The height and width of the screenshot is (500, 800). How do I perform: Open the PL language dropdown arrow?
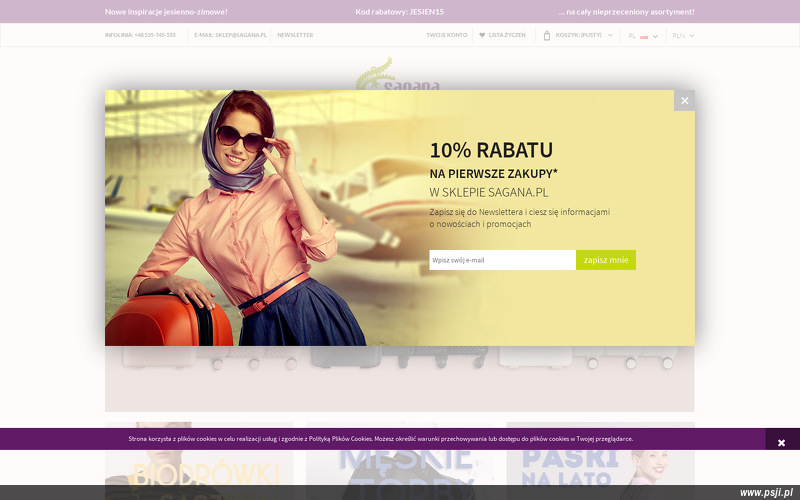pos(656,36)
